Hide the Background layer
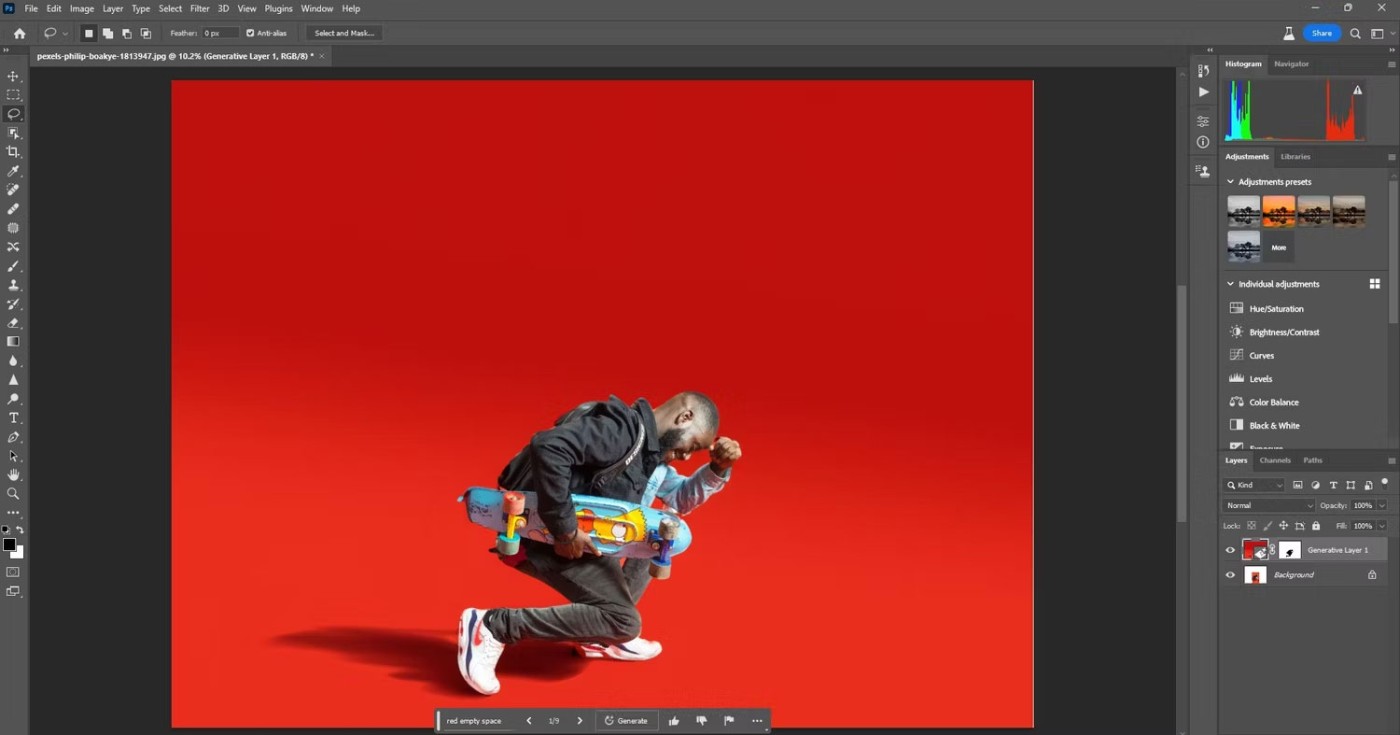 coord(1230,575)
